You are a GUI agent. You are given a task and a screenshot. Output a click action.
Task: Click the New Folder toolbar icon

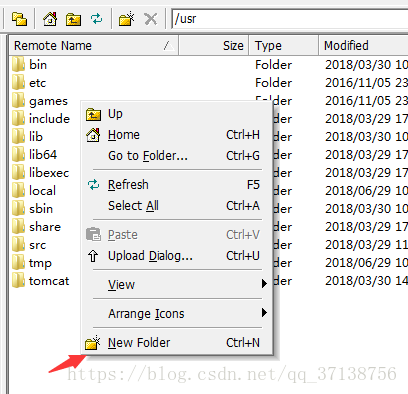[x=127, y=19]
